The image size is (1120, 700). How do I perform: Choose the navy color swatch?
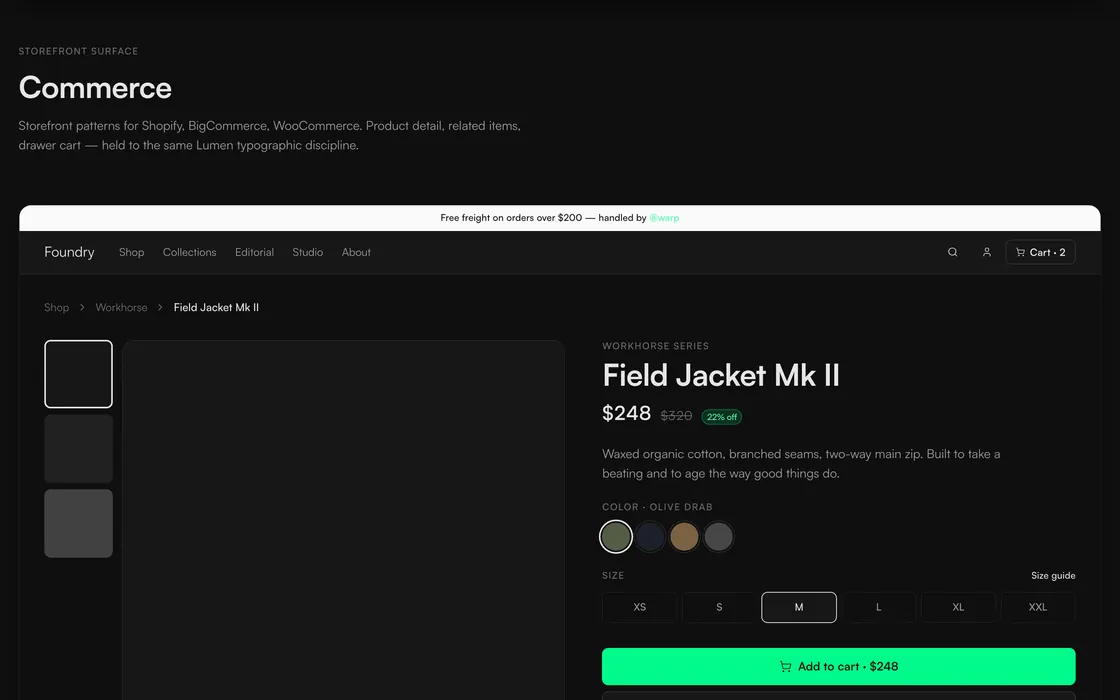coord(650,536)
